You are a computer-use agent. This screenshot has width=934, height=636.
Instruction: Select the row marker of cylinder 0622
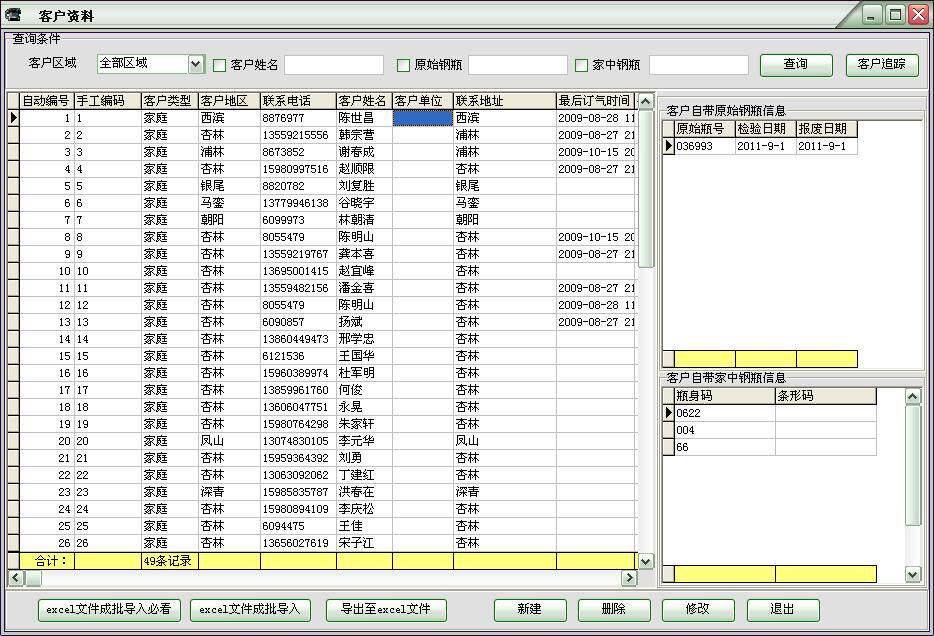pyautogui.click(x=668, y=413)
